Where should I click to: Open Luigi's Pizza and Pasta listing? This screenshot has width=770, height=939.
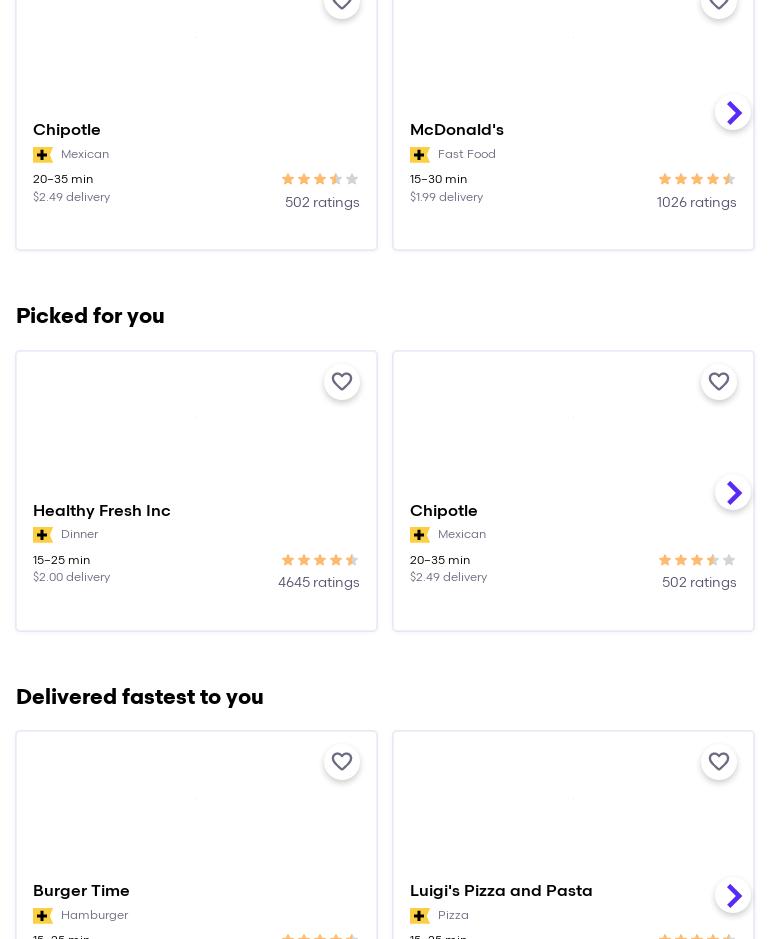click(x=501, y=891)
